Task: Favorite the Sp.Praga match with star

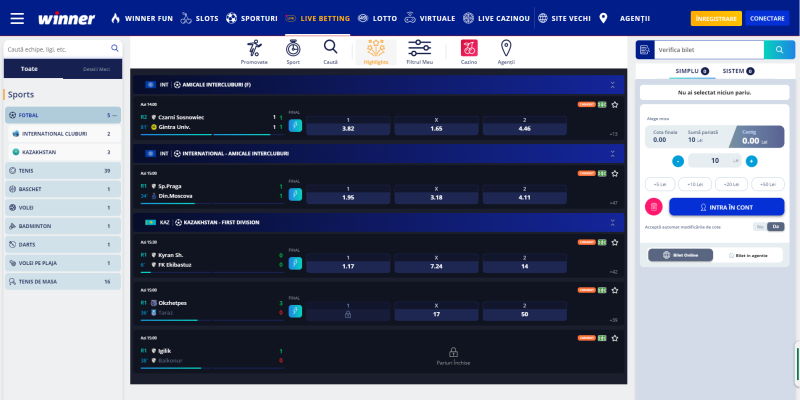Action: [x=615, y=173]
